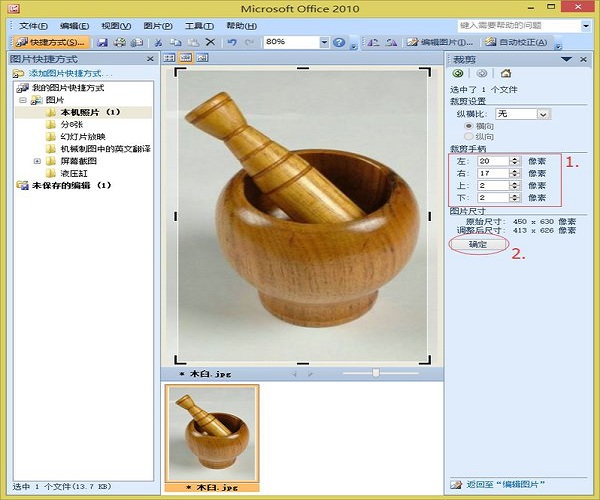Select the 纵向 radio button
The height and width of the screenshot is (500, 600).
[x=467, y=137]
